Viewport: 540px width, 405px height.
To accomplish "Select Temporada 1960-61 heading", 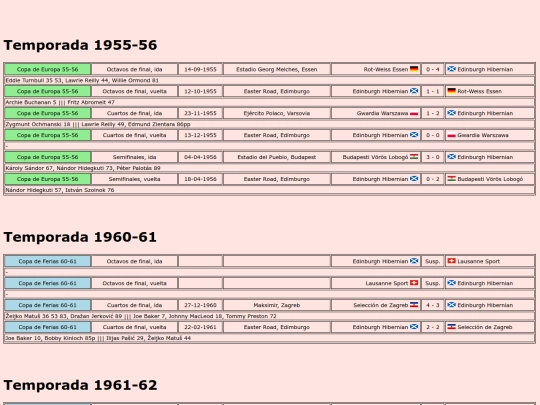I will click(80, 237).
